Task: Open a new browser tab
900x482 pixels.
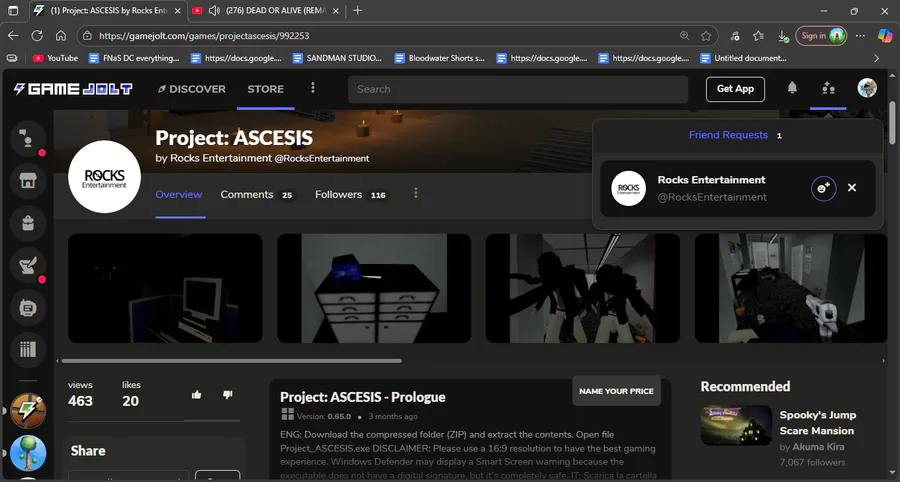Action: pos(358,10)
